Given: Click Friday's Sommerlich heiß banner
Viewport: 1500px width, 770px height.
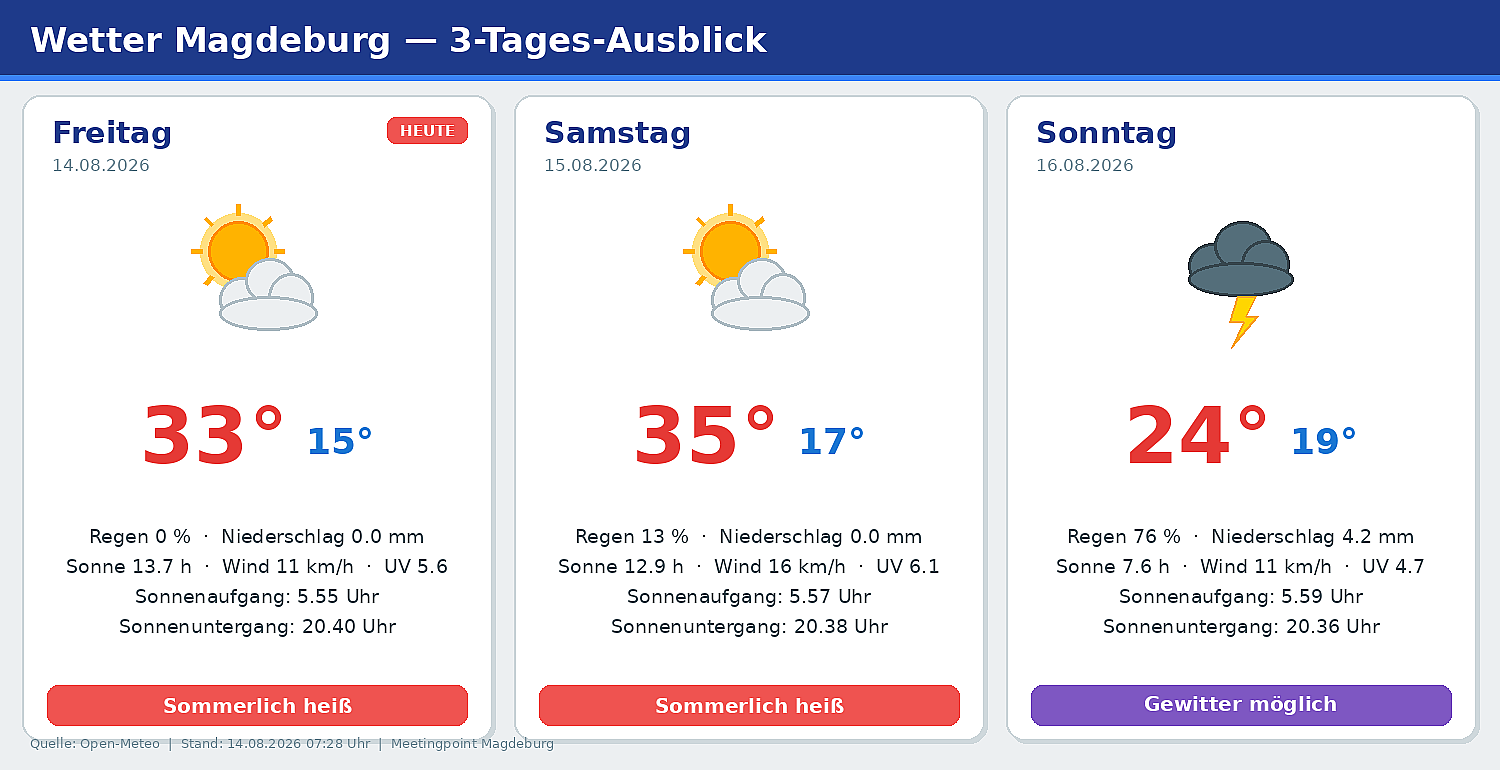Looking at the screenshot, I should click(x=257, y=705).
